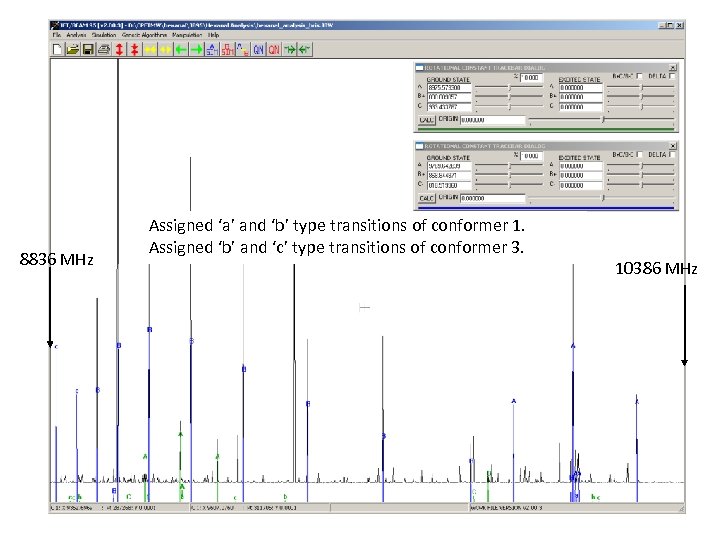This screenshot has height=540, width=720.
Task: Click the blue curve and yellow marker icon
Action: [243, 50]
